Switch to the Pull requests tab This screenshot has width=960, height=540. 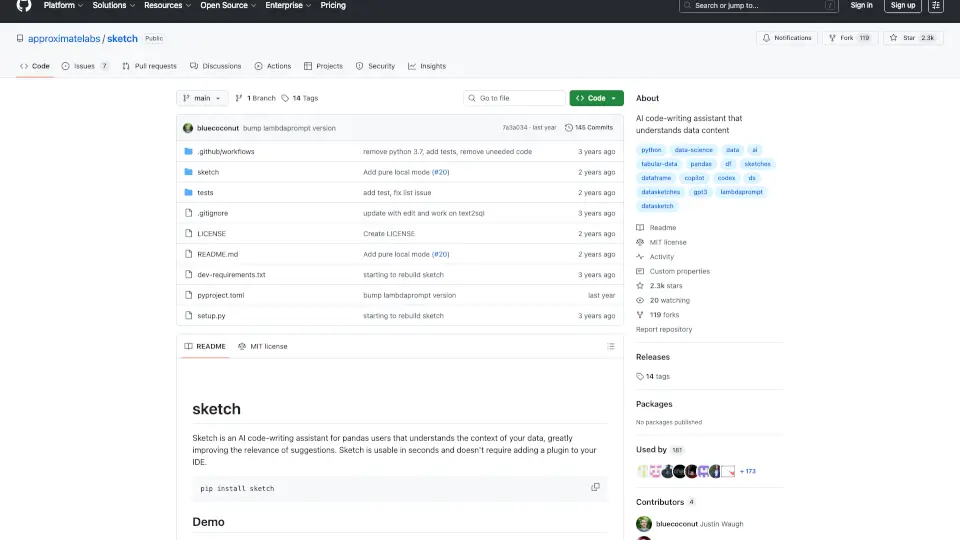(149, 66)
